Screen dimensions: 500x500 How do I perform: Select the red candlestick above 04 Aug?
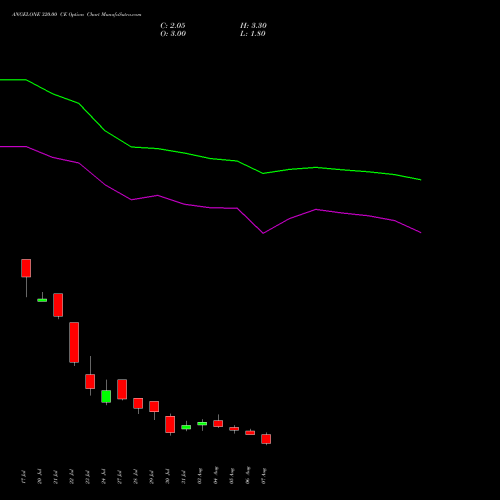click(218, 423)
